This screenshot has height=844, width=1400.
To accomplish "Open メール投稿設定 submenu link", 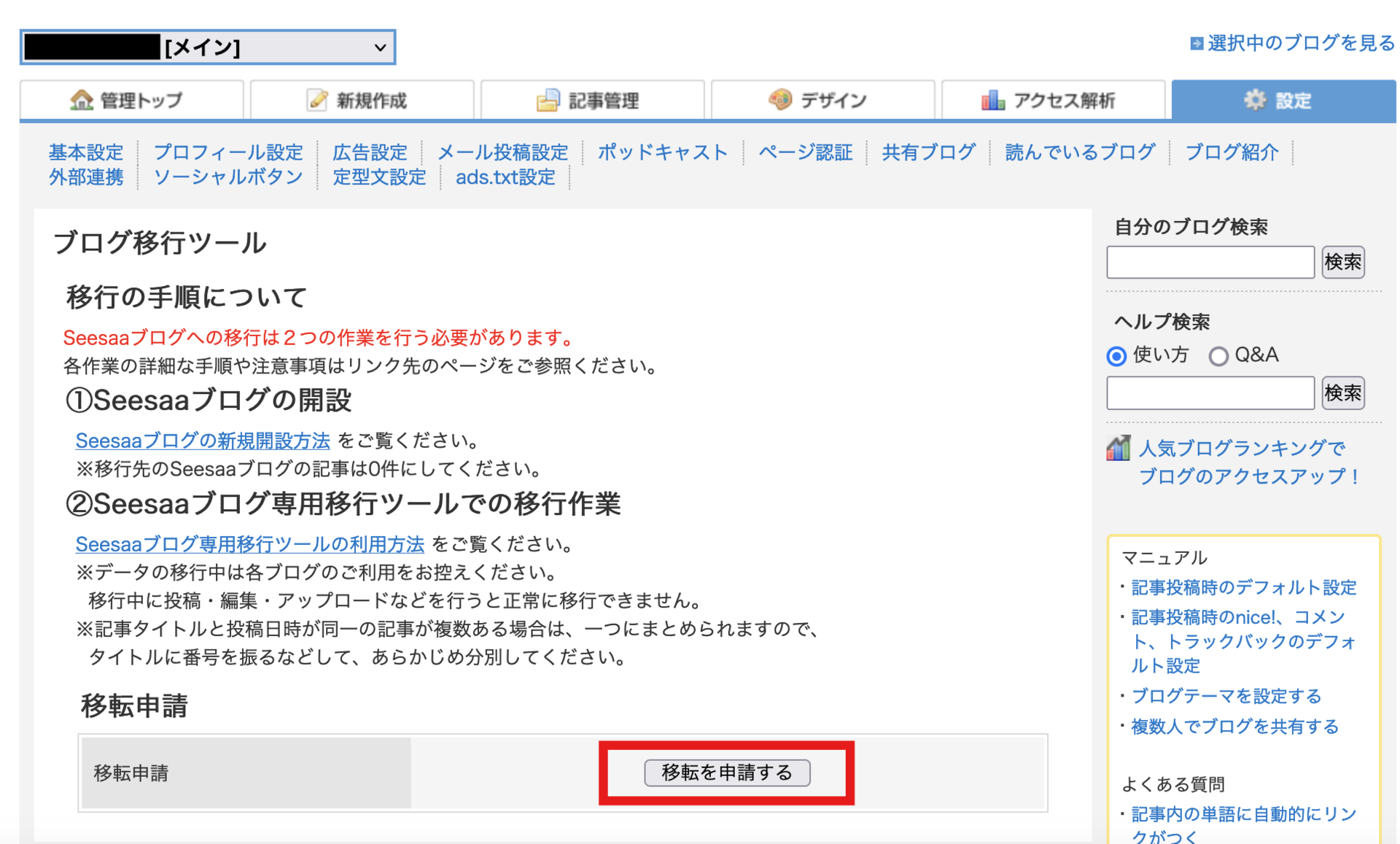I will pyautogui.click(x=502, y=152).
